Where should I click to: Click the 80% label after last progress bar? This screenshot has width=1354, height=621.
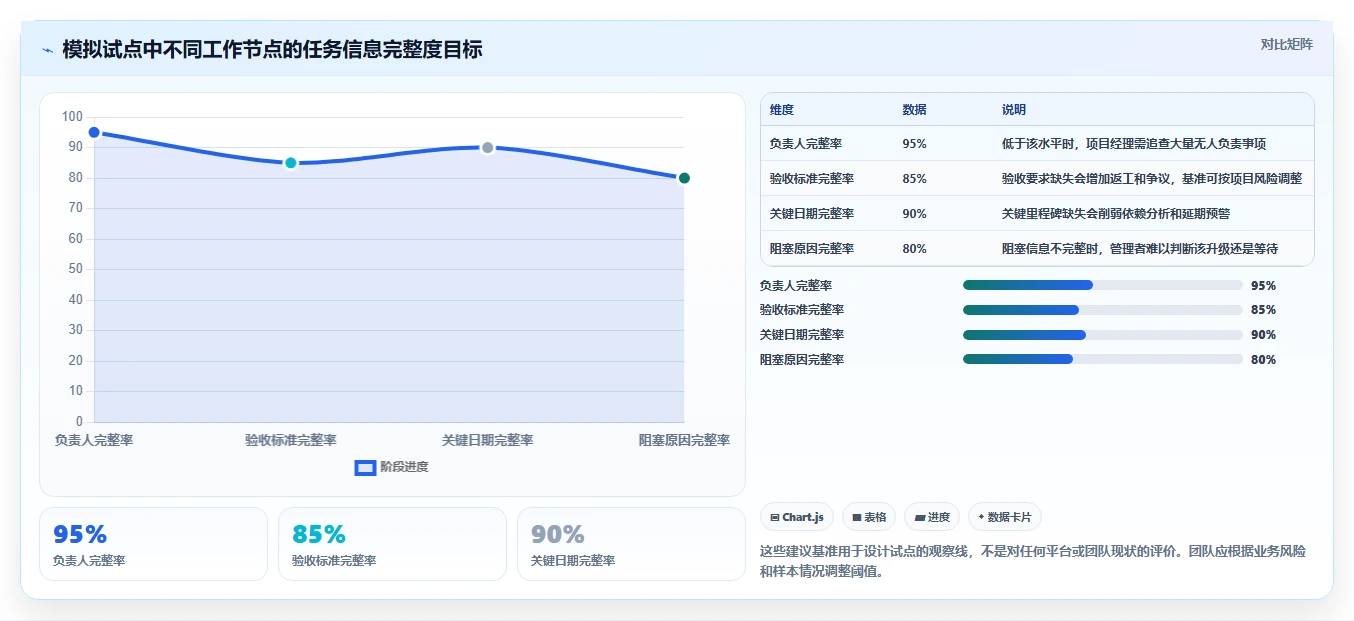point(1263,359)
